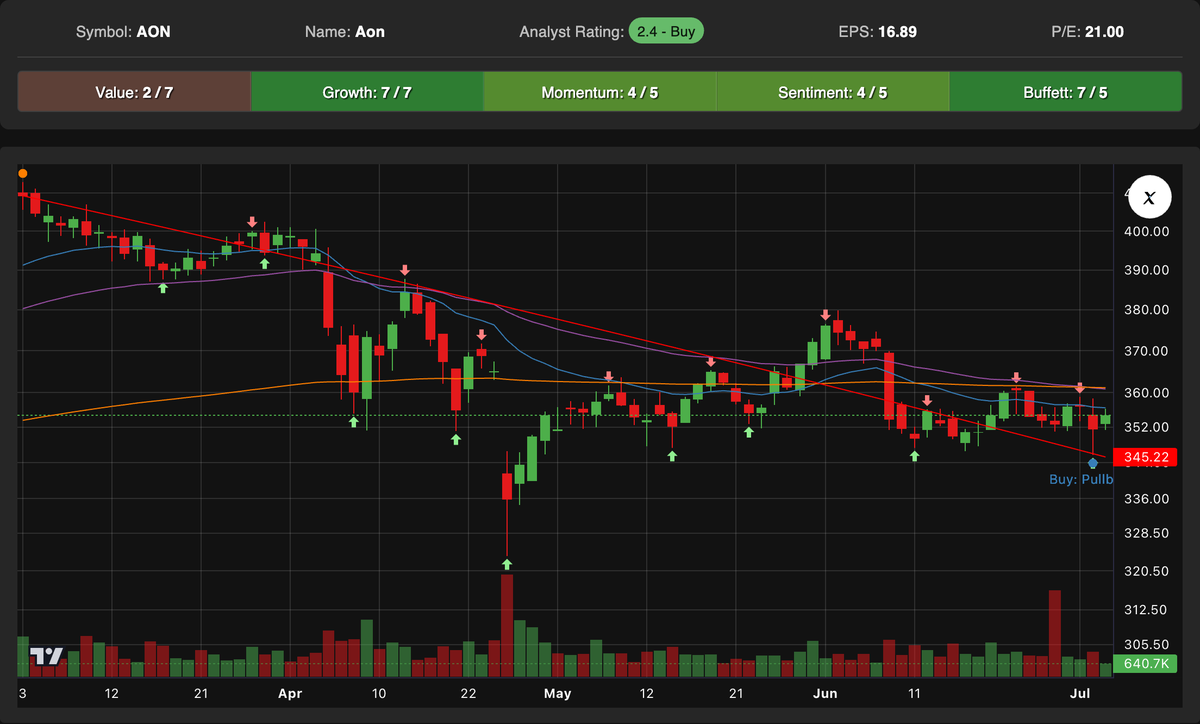Select the 352.00 price axis label

tap(1147, 427)
